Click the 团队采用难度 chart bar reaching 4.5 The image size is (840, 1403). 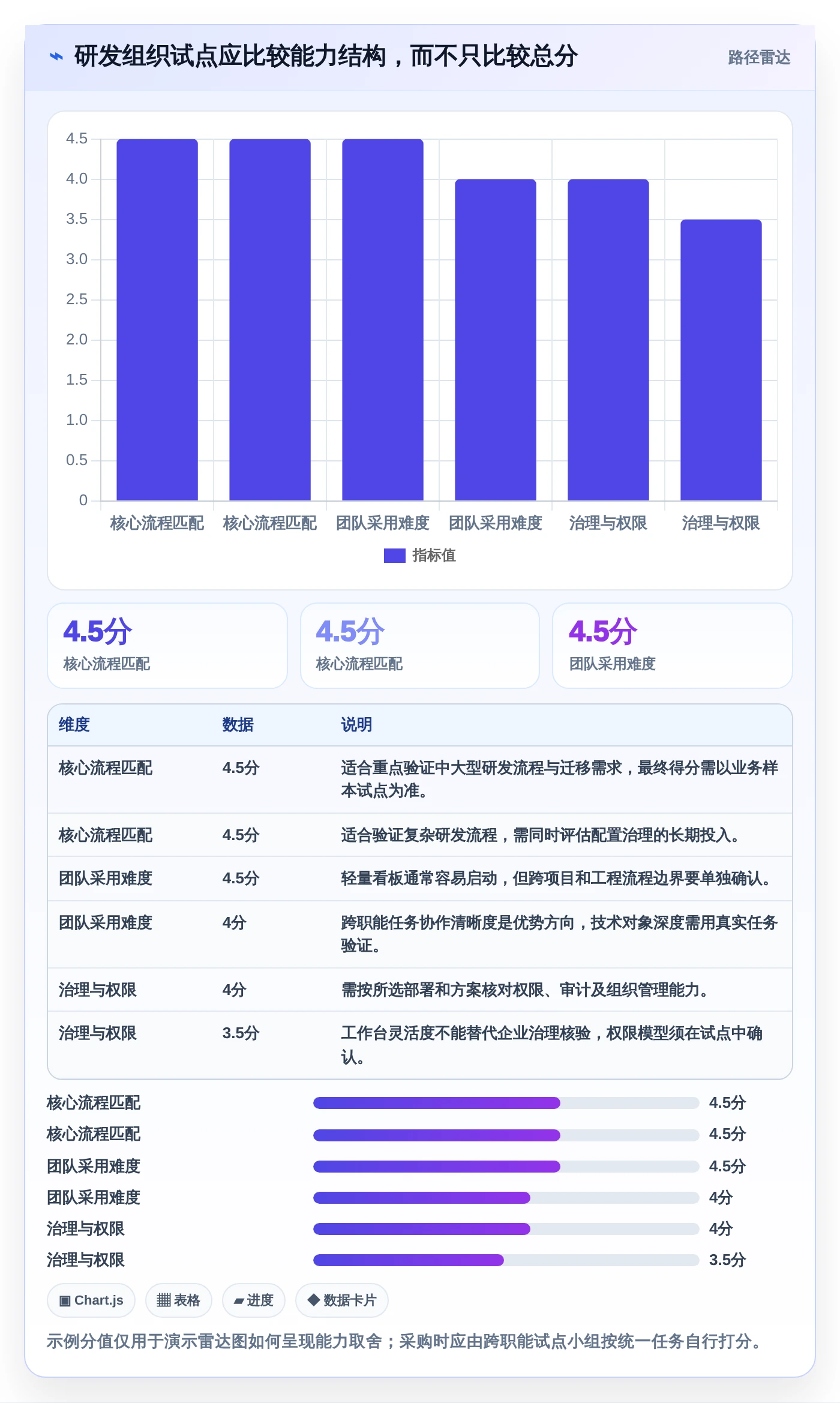coord(382,320)
